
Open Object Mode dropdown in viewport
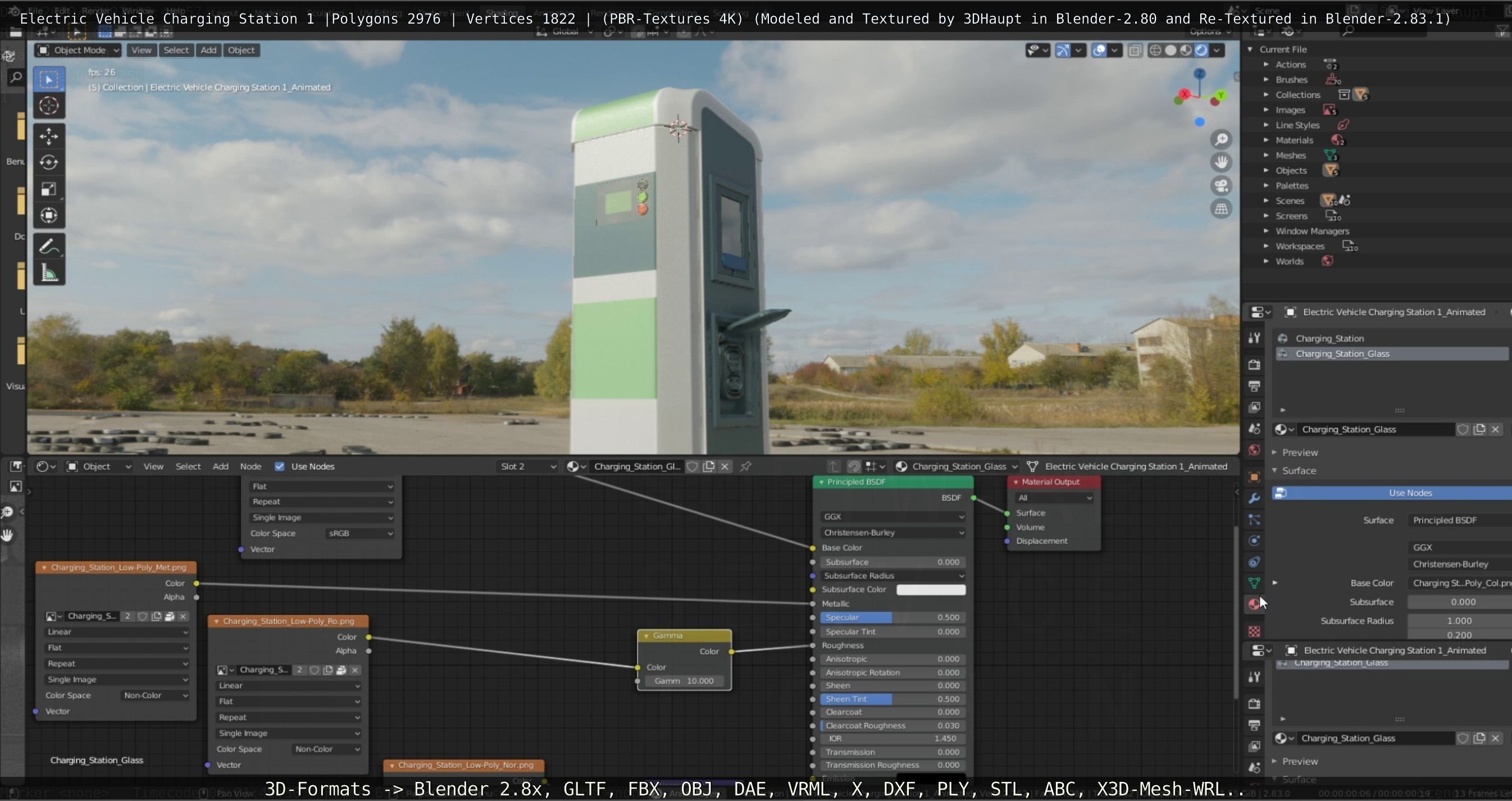click(78, 51)
